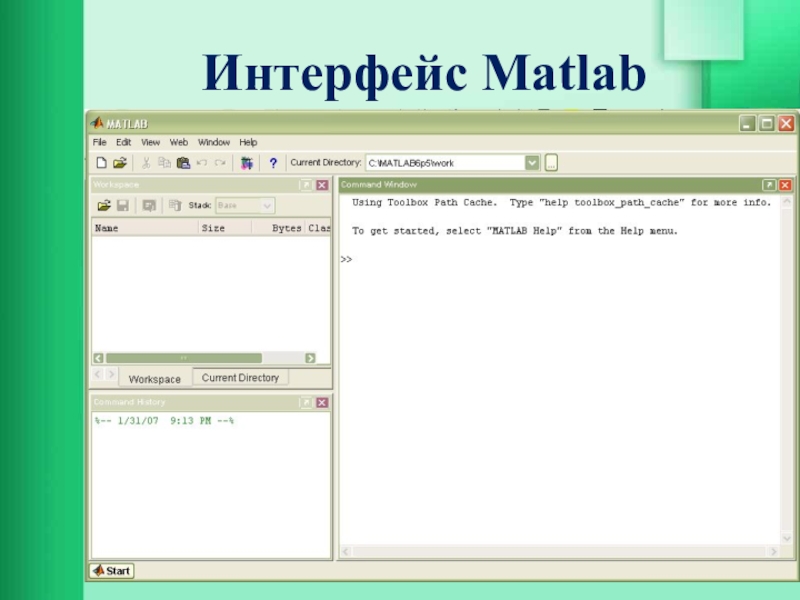This screenshot has width=800, height=600.
Task: Click the MATLAB Start button
Action: click(x=112, y=570)
